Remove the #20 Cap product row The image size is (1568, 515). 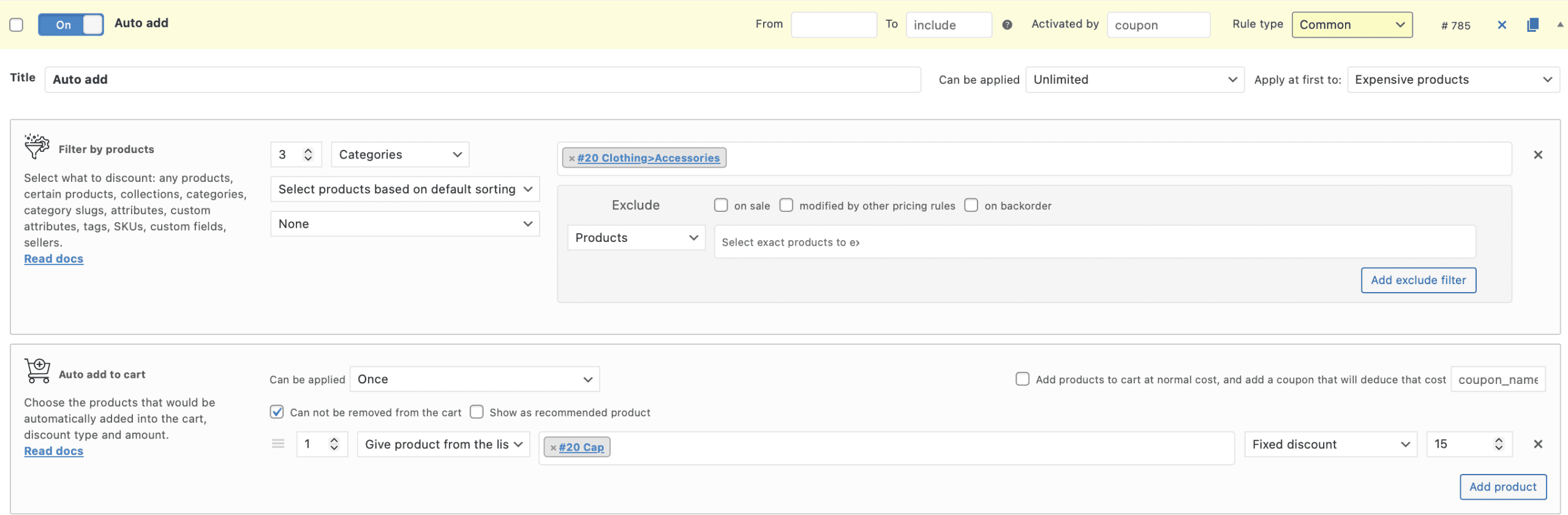click(x=1537, y=445)
